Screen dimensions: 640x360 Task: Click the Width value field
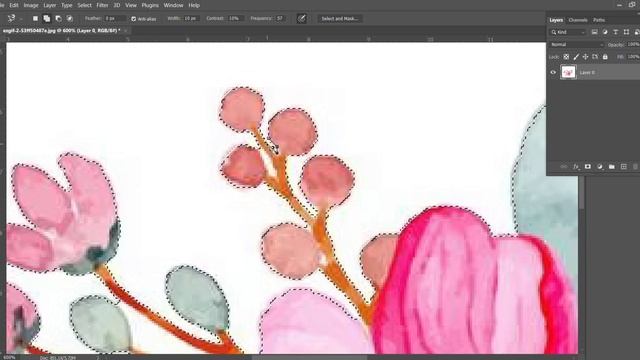191,18
